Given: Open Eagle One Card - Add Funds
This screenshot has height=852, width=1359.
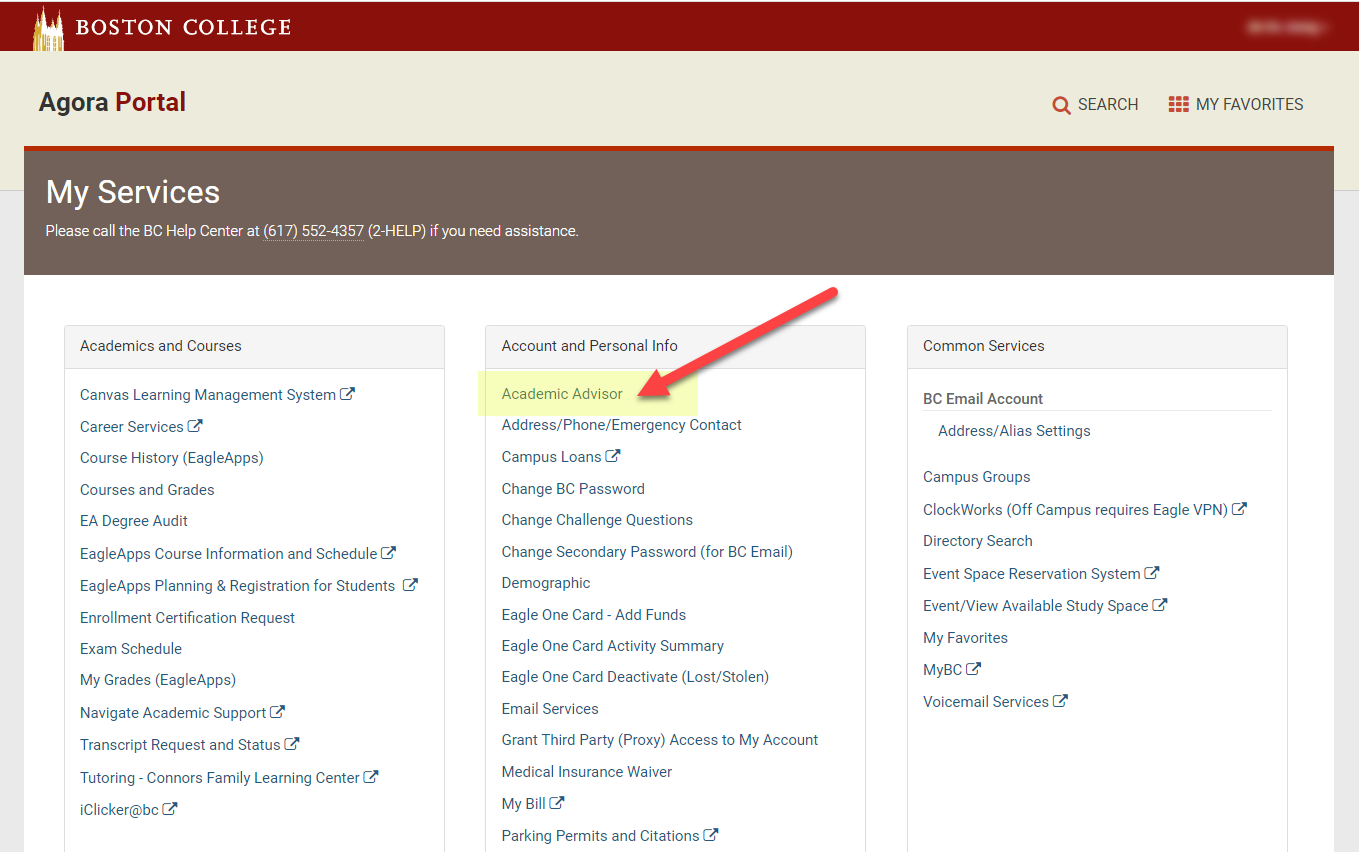Looking at the screenshot, I should (594, 615).
